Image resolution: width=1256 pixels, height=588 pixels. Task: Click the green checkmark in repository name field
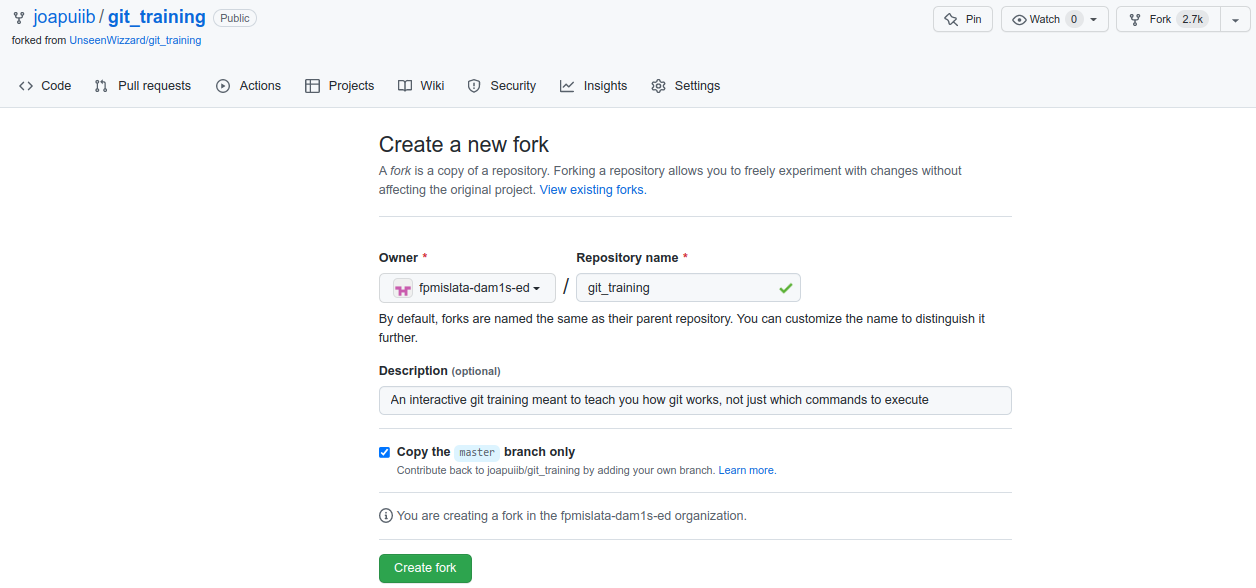pyautogui.click(x=786, y=288)
